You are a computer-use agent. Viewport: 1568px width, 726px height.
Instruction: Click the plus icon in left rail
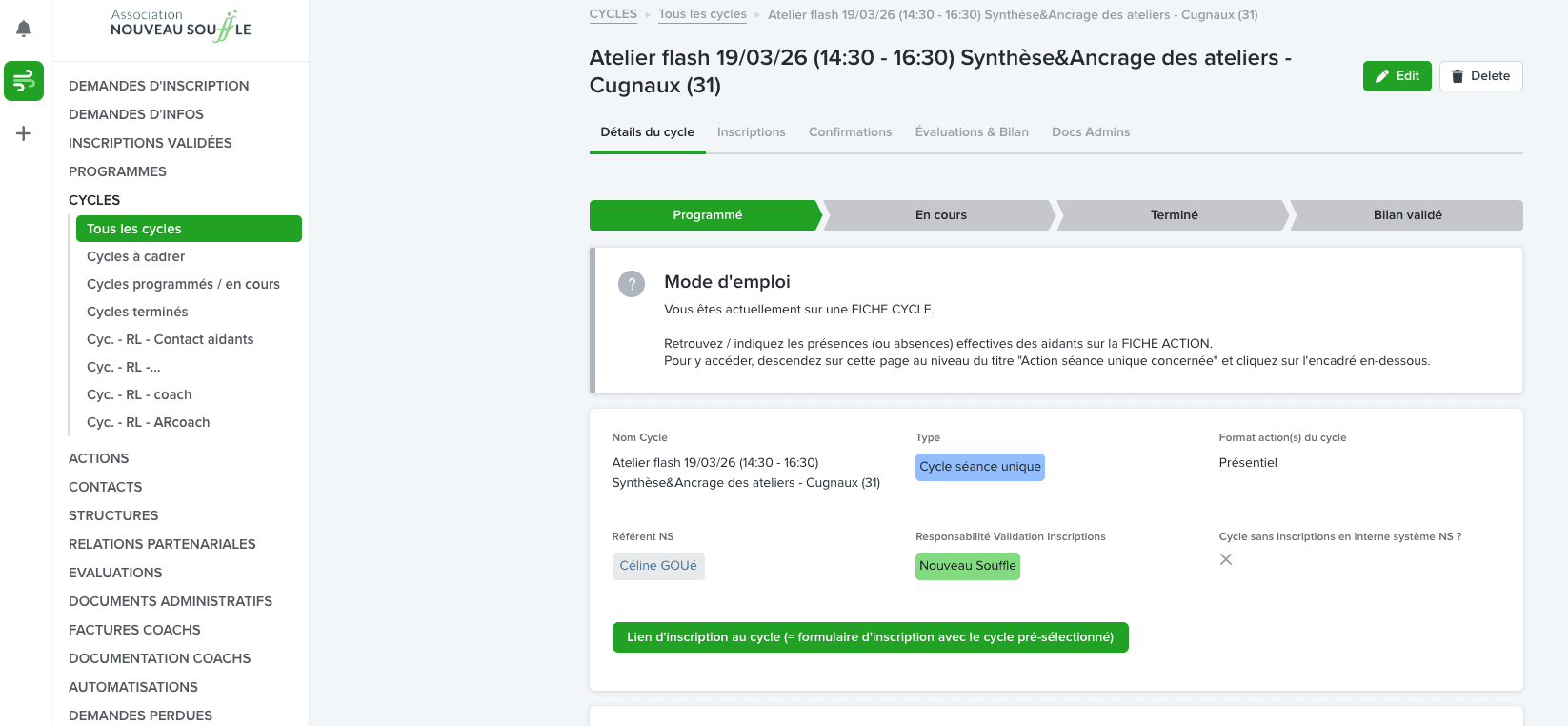[x=24, y=133]
